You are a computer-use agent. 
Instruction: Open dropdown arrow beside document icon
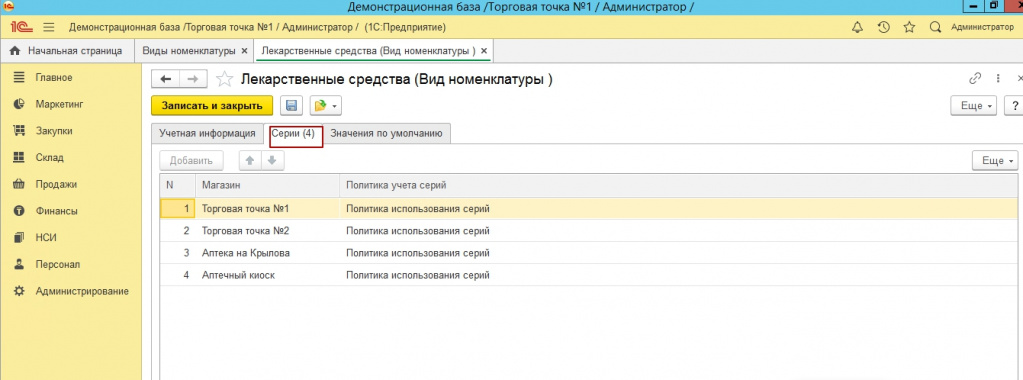[x=334, y=106]
